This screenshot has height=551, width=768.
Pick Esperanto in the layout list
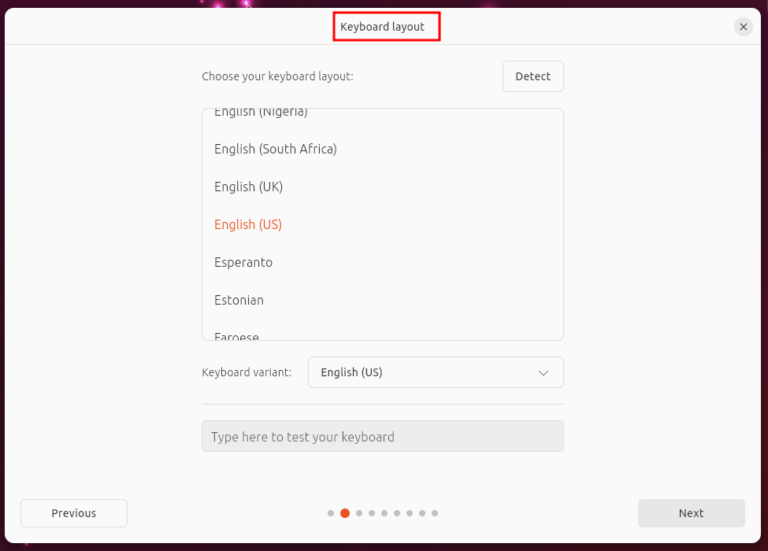243,263
